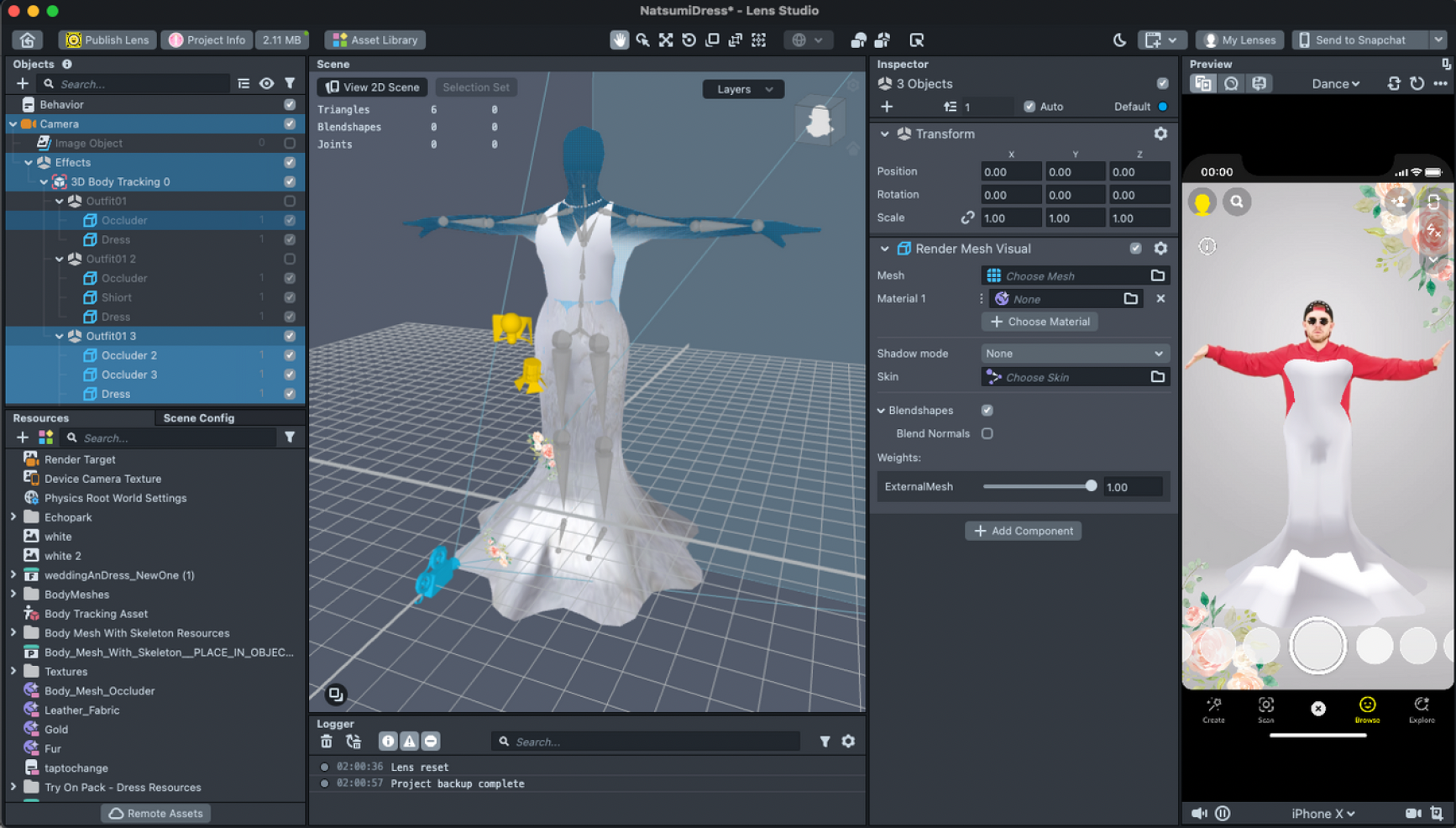This screenshot has height=828, width=1456.
Task: Click the scene overlay icon bottom-left of viewport
Action: (x=335, y=694)
